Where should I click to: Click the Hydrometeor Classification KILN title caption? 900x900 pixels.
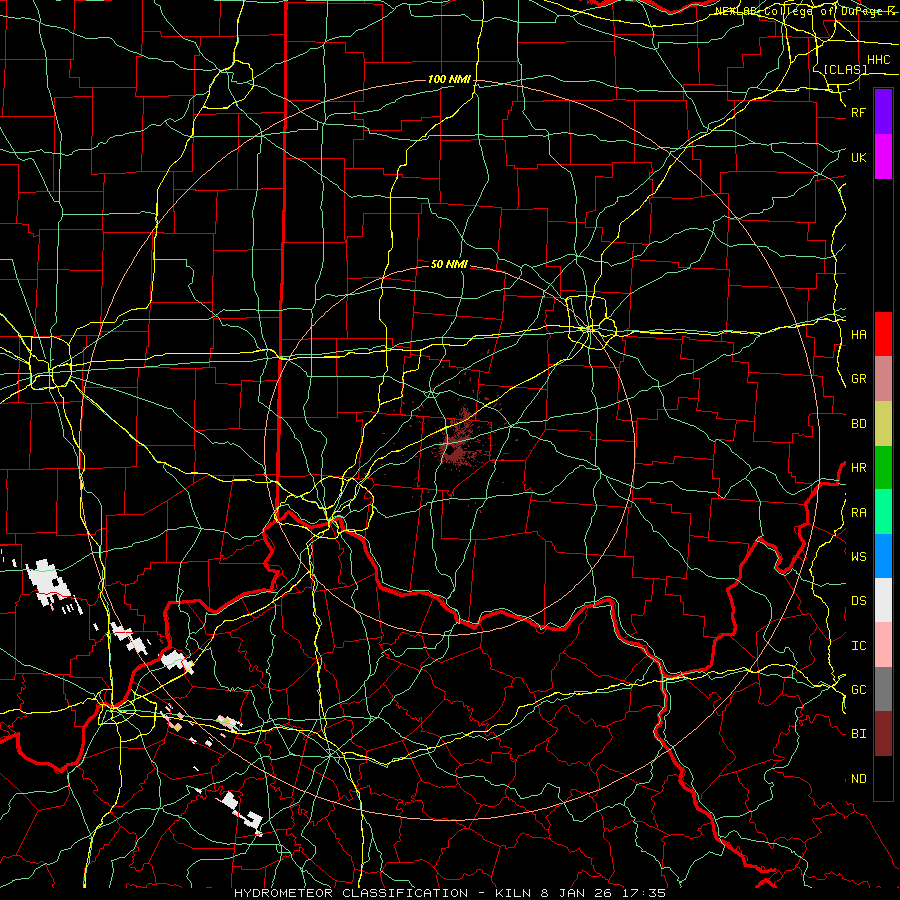tap(450, 893)
